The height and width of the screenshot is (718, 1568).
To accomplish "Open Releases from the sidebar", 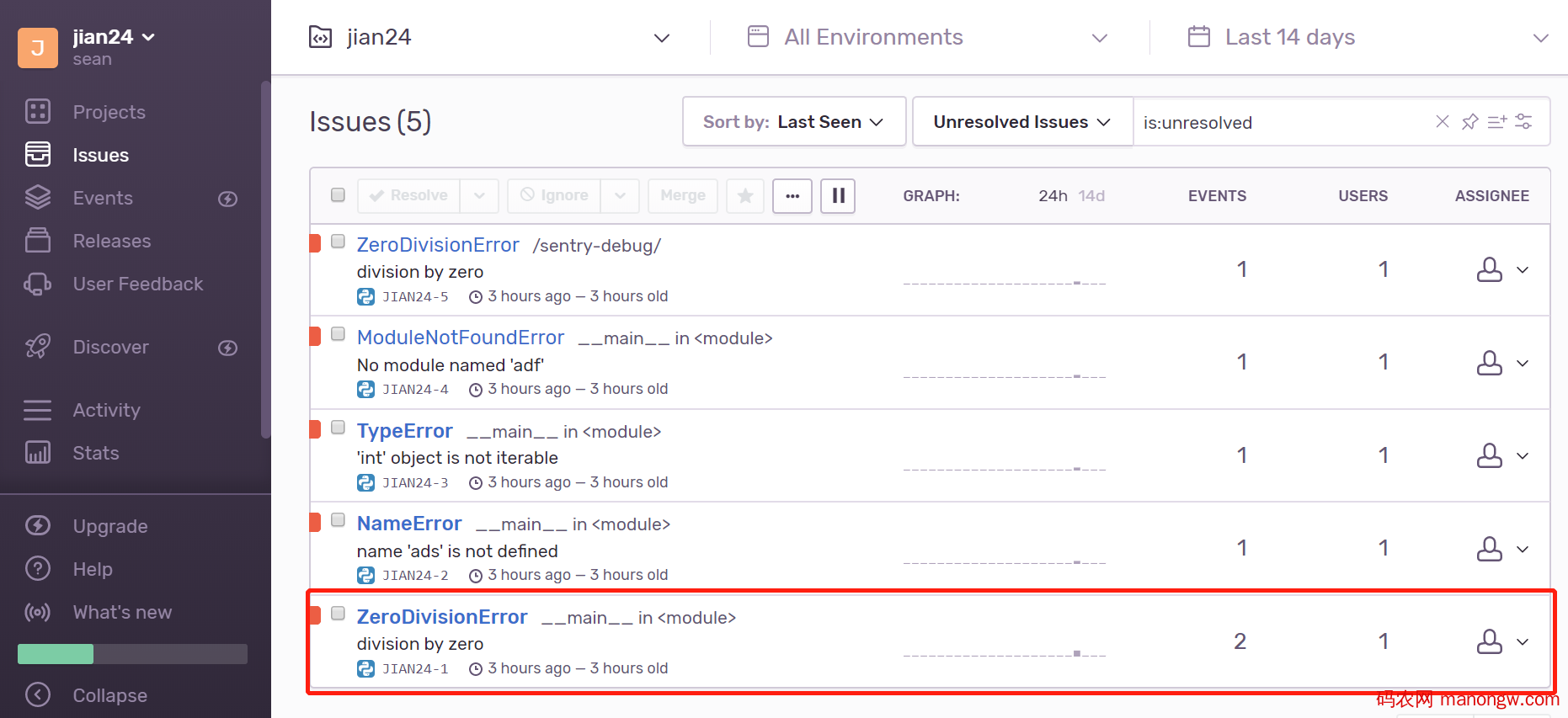I will coord(111,241).
